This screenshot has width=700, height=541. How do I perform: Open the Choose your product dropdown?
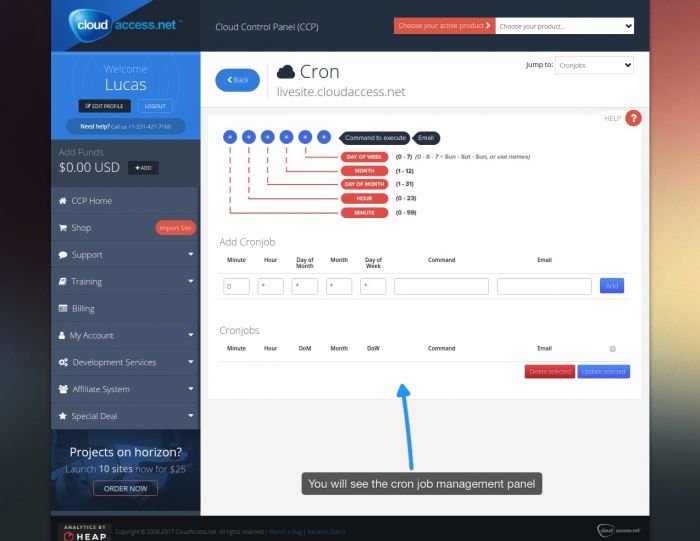(x=565, y=26)
